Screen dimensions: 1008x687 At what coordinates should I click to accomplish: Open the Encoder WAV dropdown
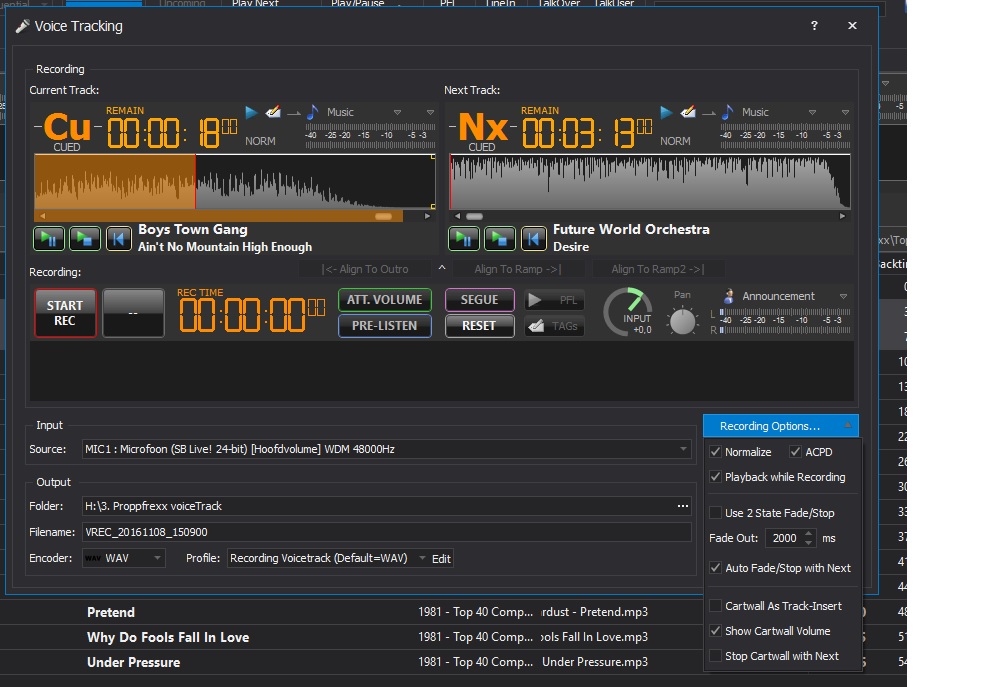[157, 558]
